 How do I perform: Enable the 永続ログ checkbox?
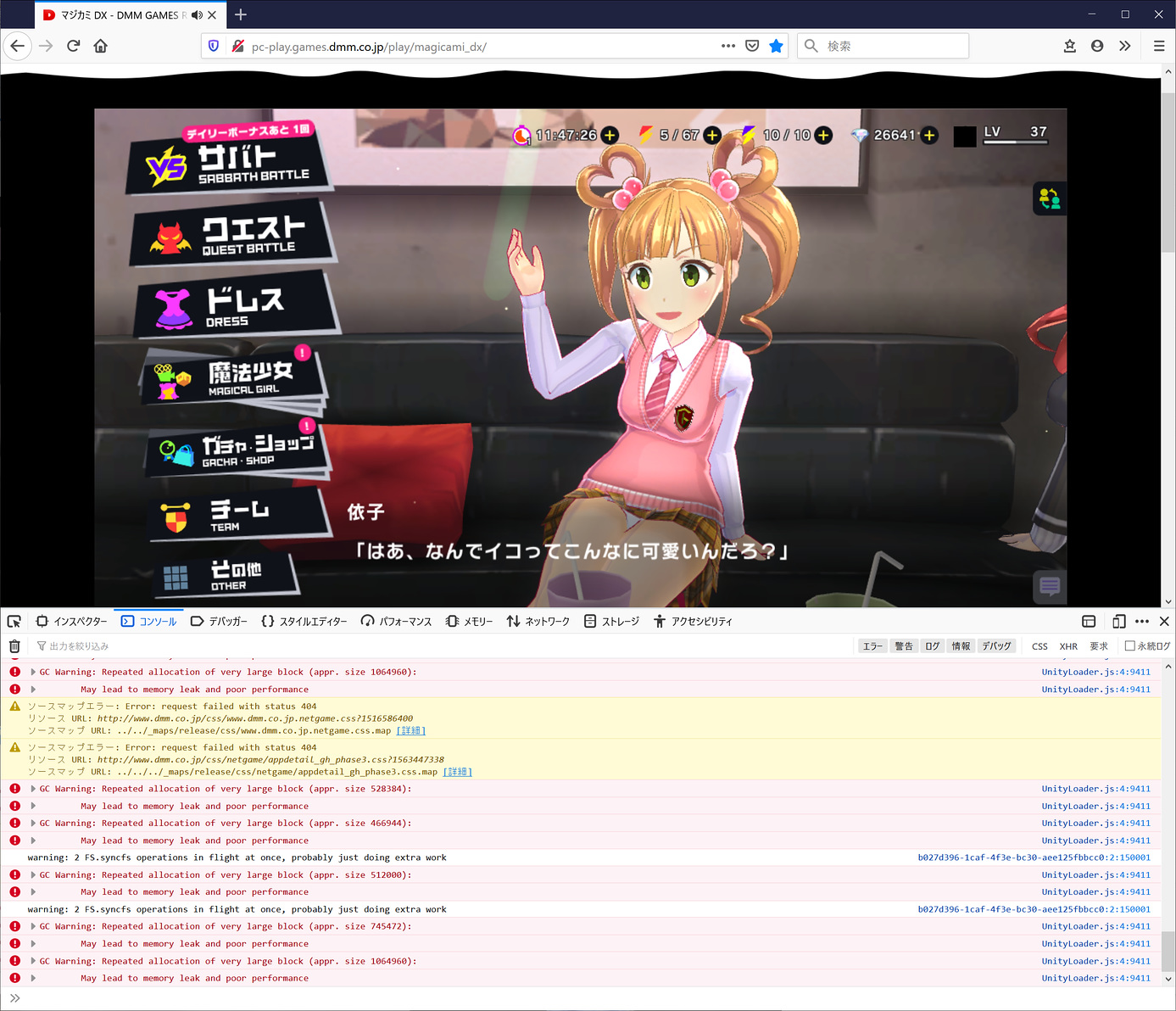[x=1129, y=646]
